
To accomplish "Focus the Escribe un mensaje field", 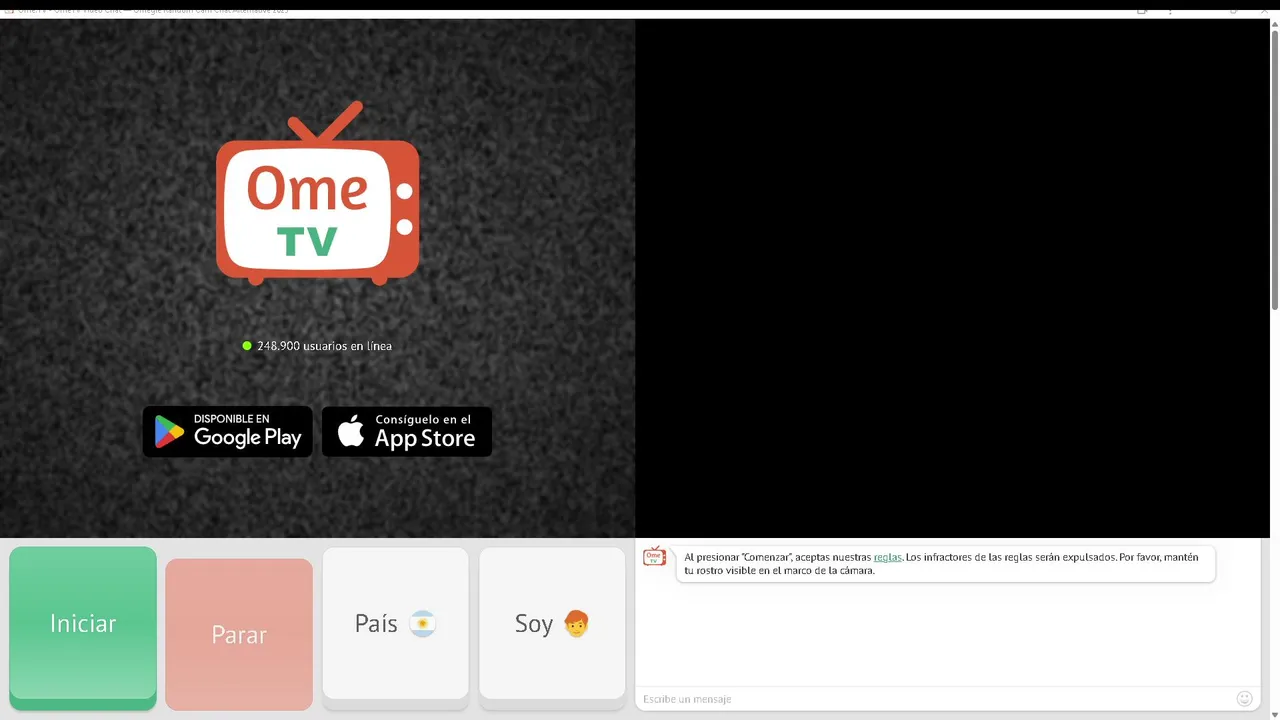I will coord(935,698).
